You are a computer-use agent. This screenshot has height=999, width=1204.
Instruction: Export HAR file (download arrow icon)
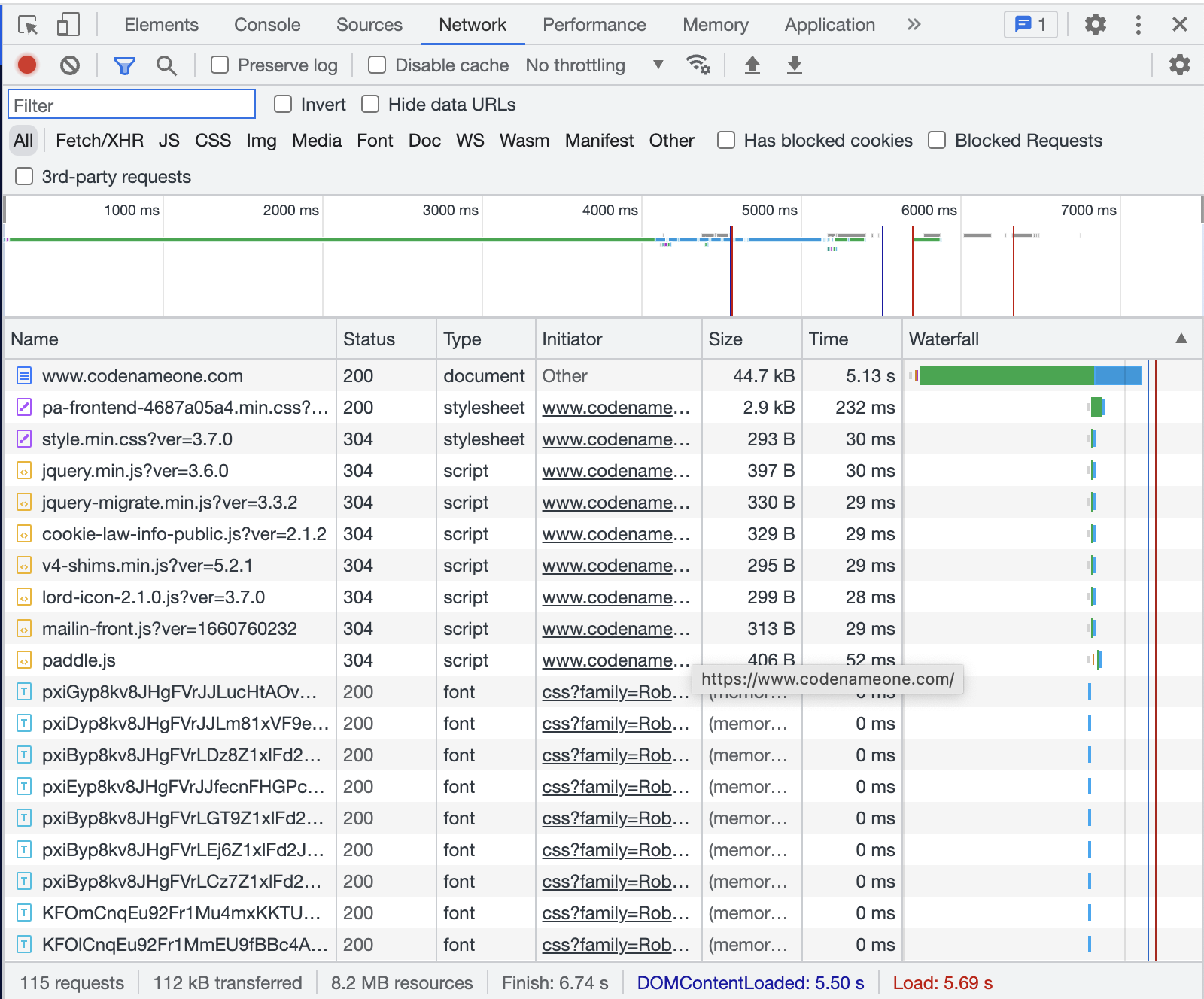pyautogui.click(x=793, y=65)
